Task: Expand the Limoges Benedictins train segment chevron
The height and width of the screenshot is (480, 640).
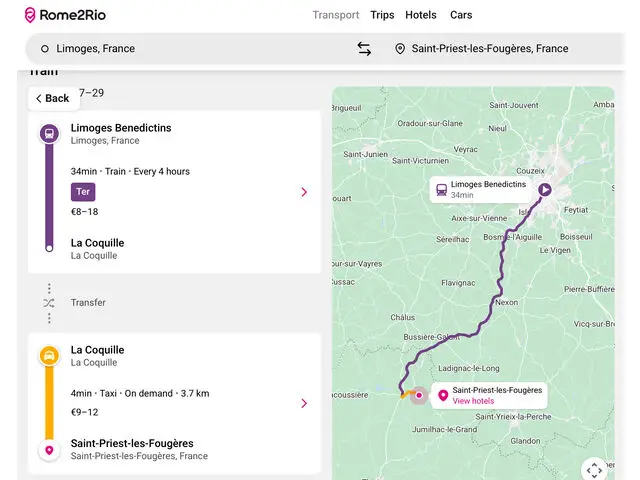Action: [x=304, y=192]
